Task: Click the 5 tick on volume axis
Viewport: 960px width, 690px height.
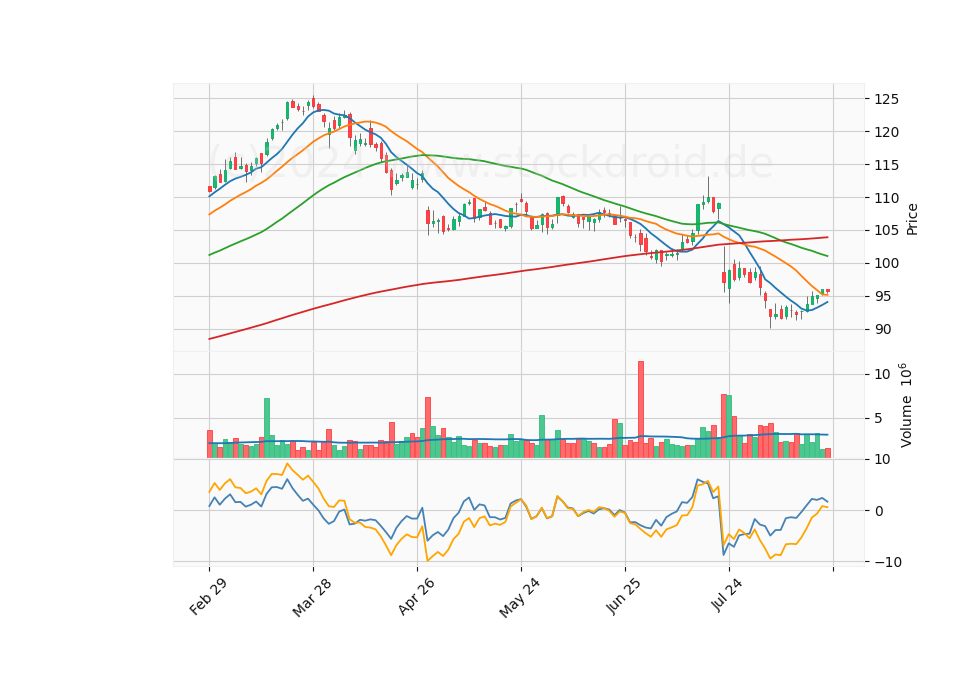Action: click(x=879, y=419)
